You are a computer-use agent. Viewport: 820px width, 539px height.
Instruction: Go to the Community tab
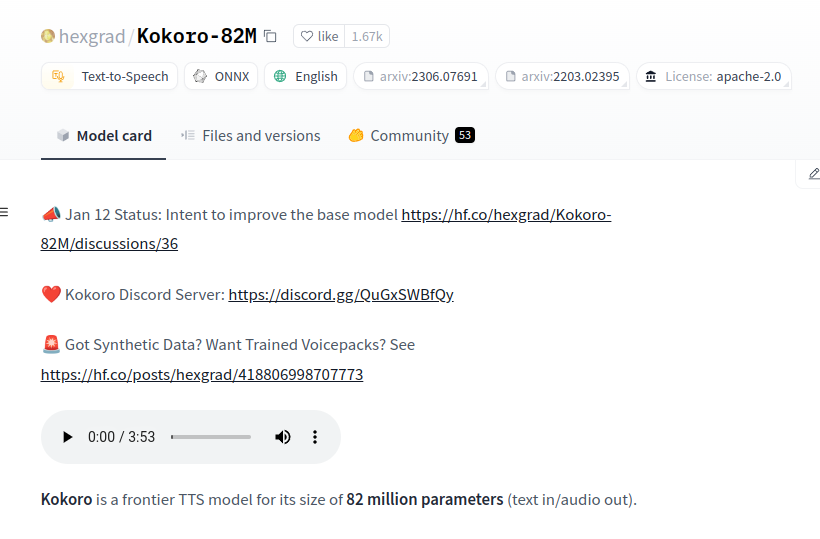coord(411,136)
